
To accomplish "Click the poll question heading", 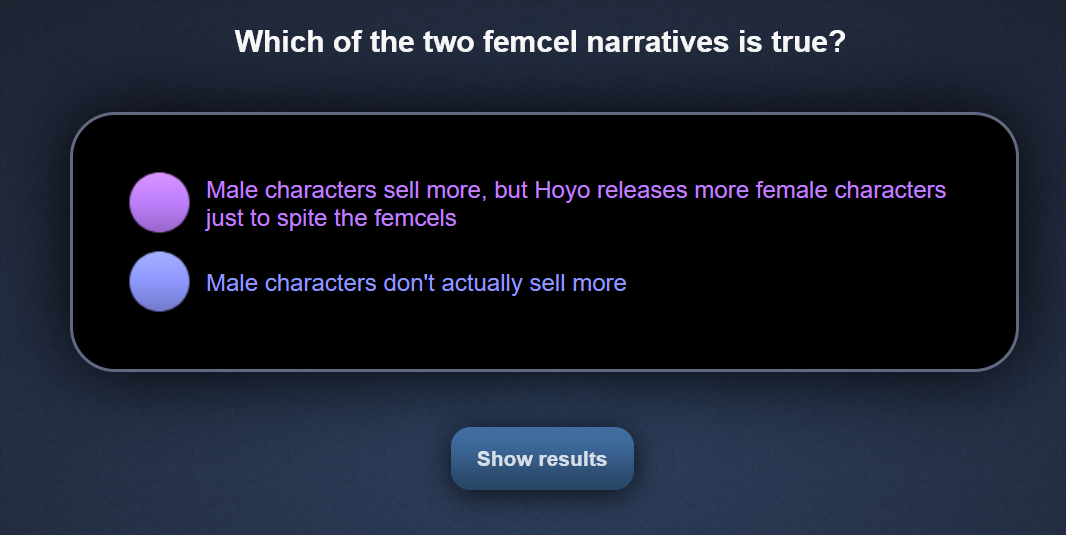I will (540, 41).
